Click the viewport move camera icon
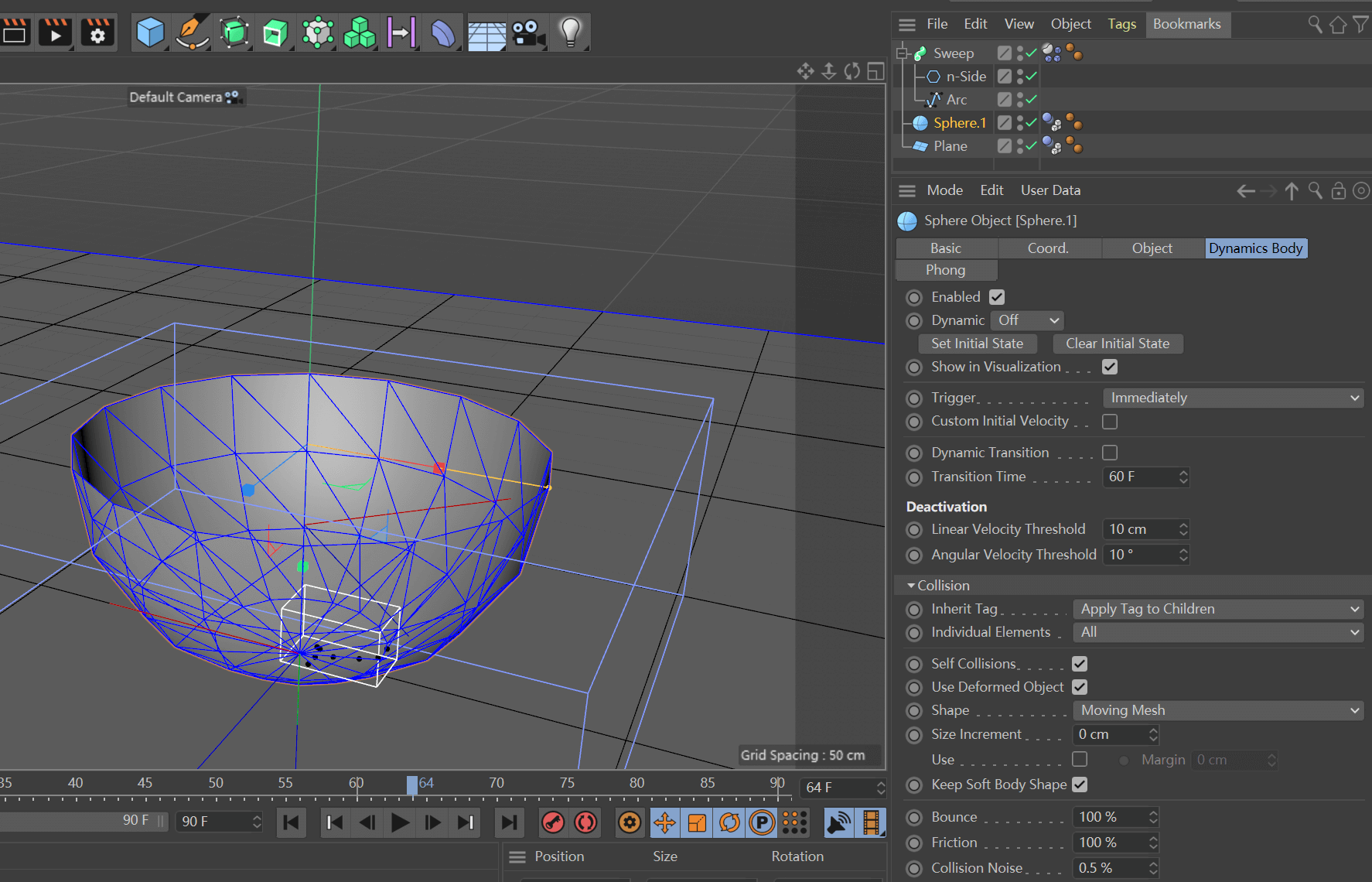The image size is (1372, 882). 806,71
